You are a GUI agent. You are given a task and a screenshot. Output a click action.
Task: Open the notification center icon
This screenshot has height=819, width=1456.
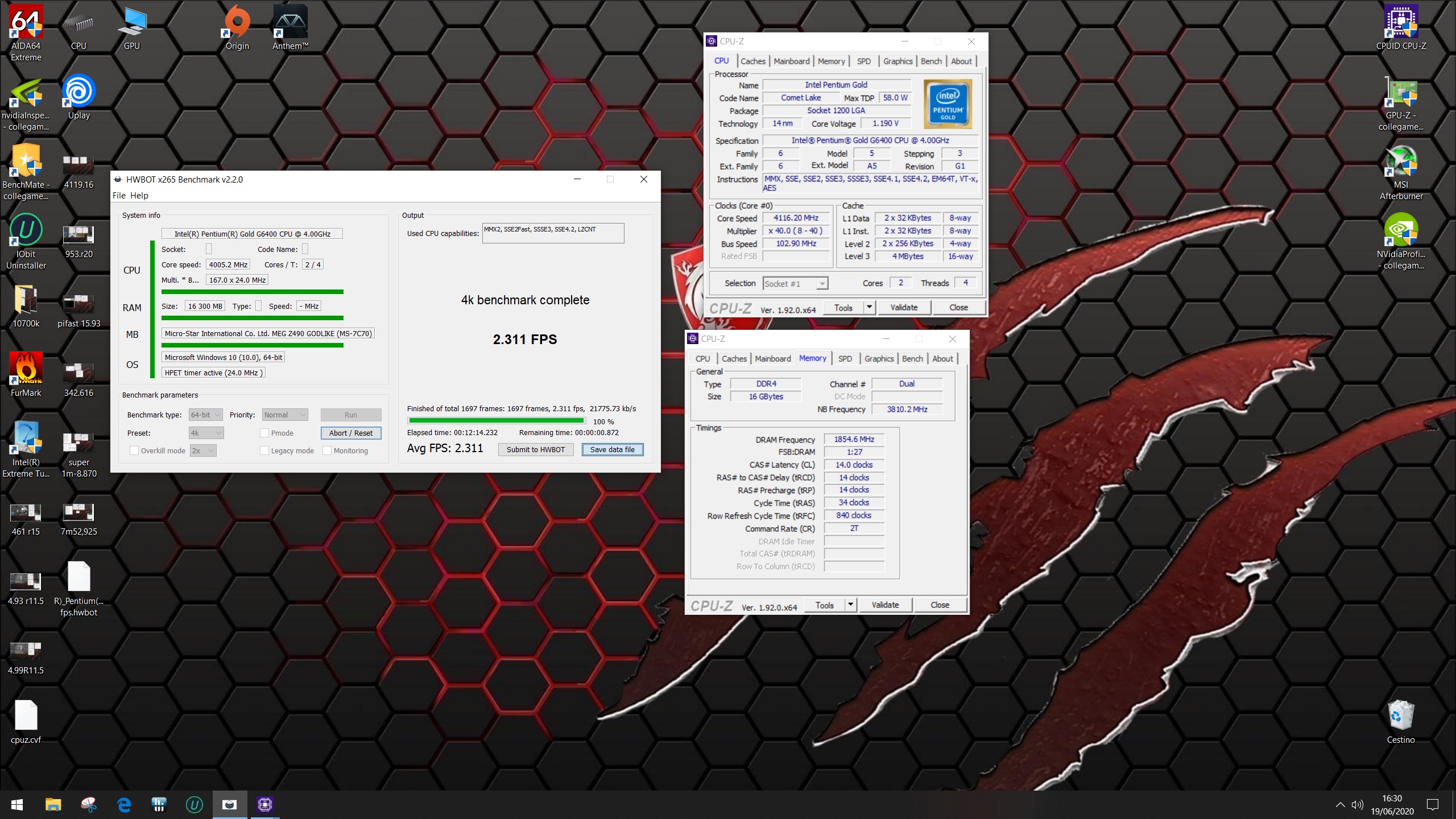pos(1433,805)
